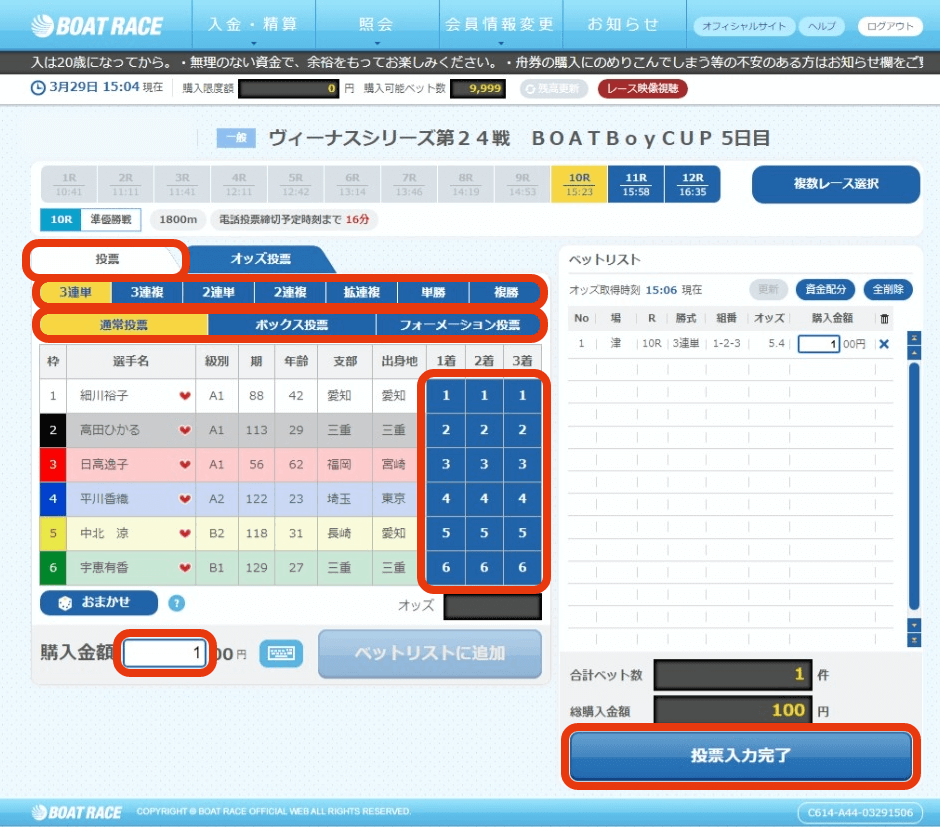Click the ログアウト button

tap(890, 26)
